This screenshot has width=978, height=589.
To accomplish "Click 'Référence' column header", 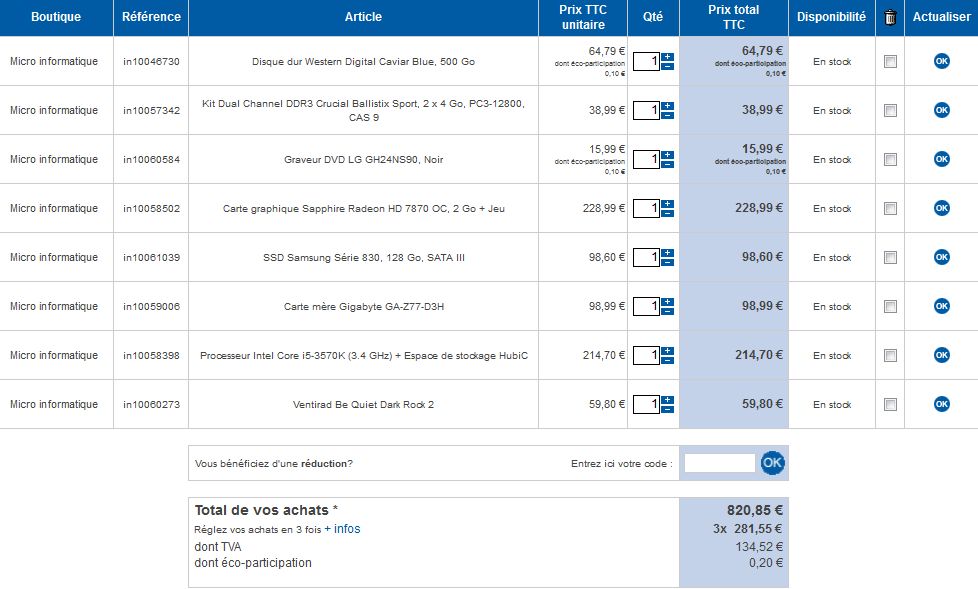I will [151, 17].
